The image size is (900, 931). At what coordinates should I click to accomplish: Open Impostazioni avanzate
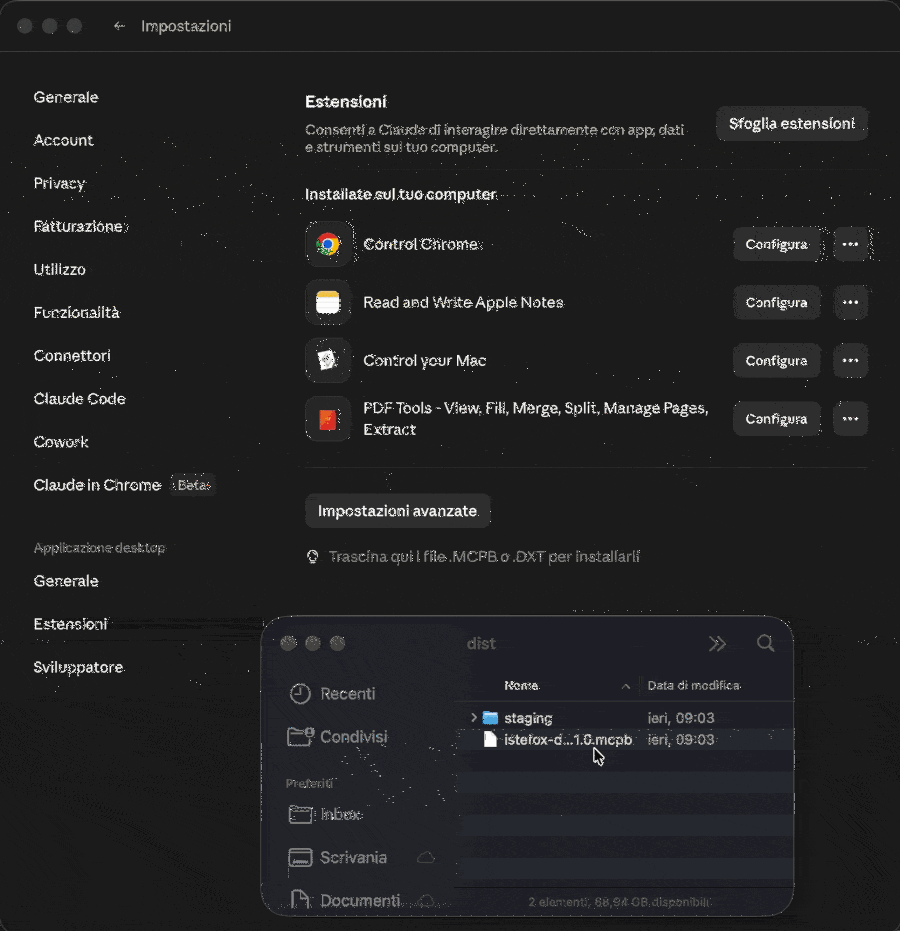(398, 511)
